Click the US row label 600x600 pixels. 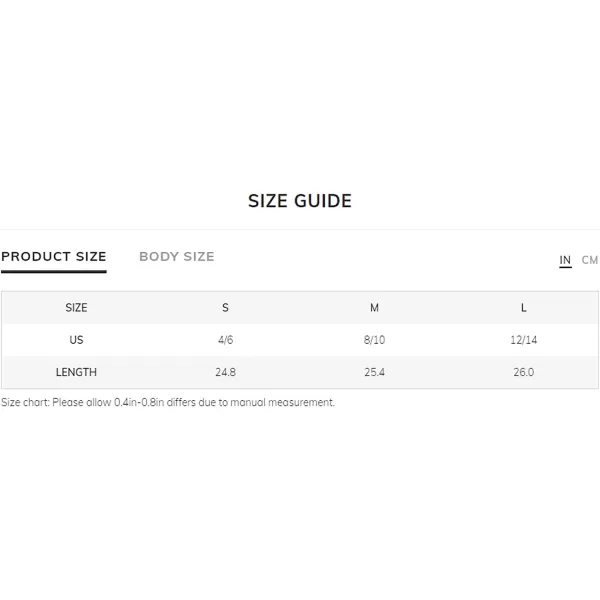pos(76,340)
